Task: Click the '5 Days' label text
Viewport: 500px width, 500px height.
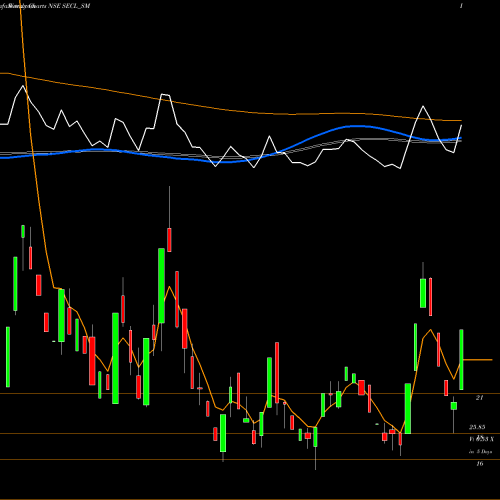Action: [484, 452]
